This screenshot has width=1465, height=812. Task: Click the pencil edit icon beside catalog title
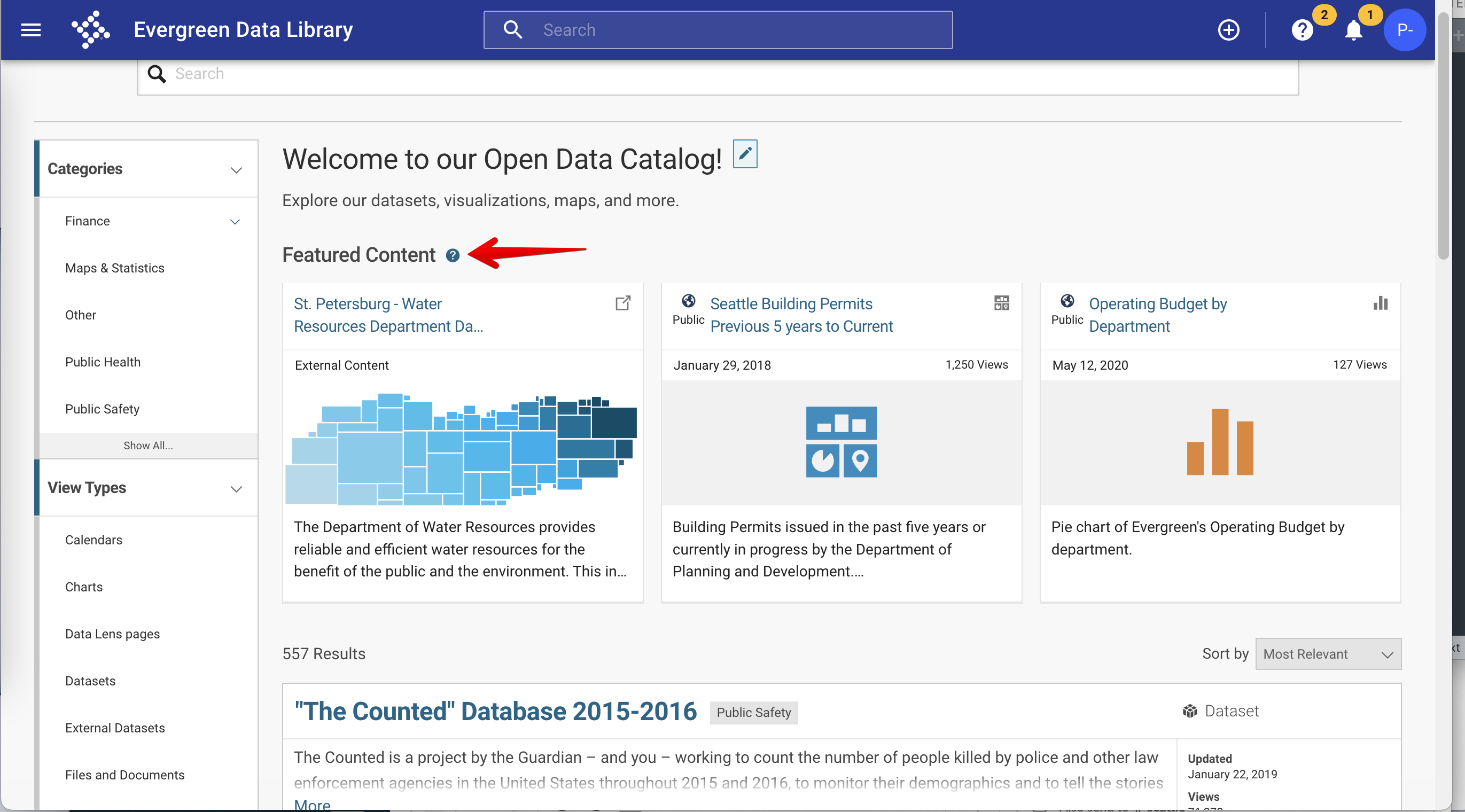pos(745,153)
